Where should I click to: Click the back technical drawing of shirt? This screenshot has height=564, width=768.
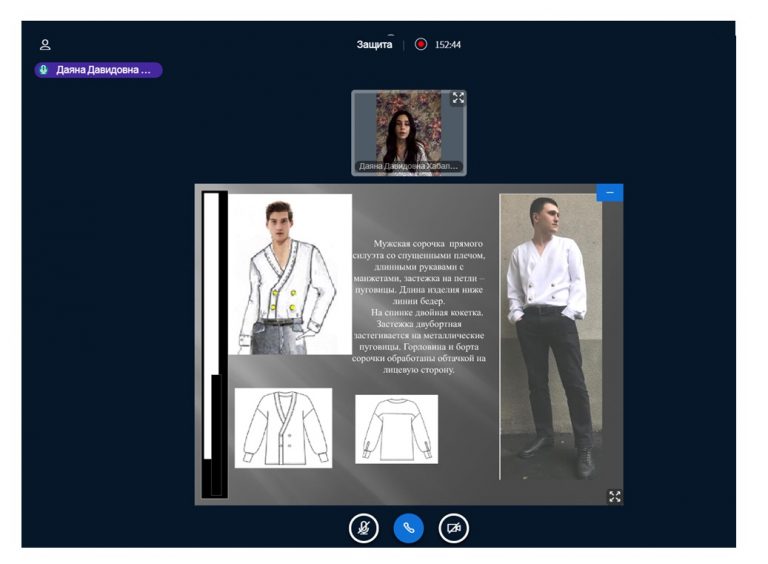396,429
